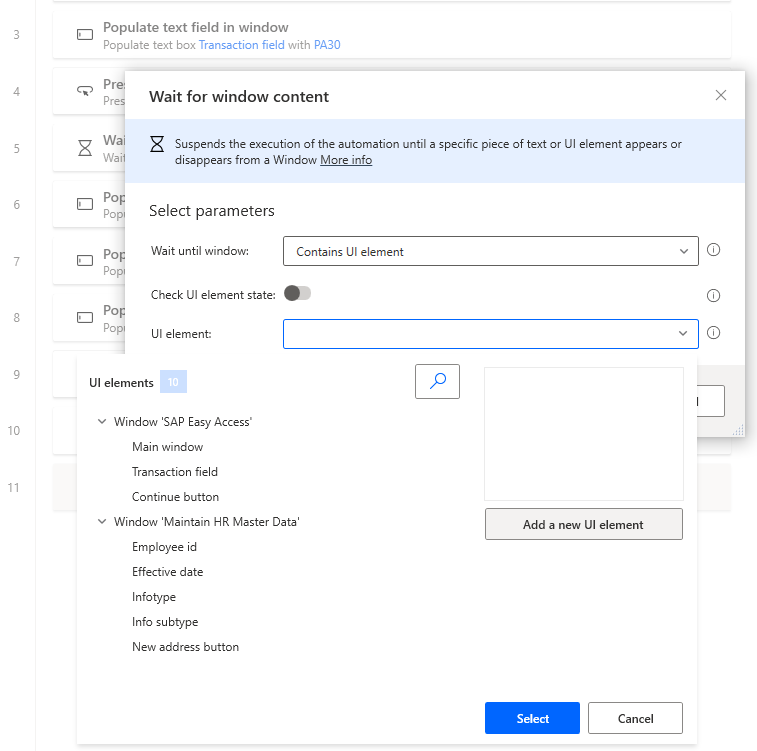Image resolution: width=757 pixels, height=751 pixels.
Task: Click line number 11 in flow
Action: click(14, 487)
